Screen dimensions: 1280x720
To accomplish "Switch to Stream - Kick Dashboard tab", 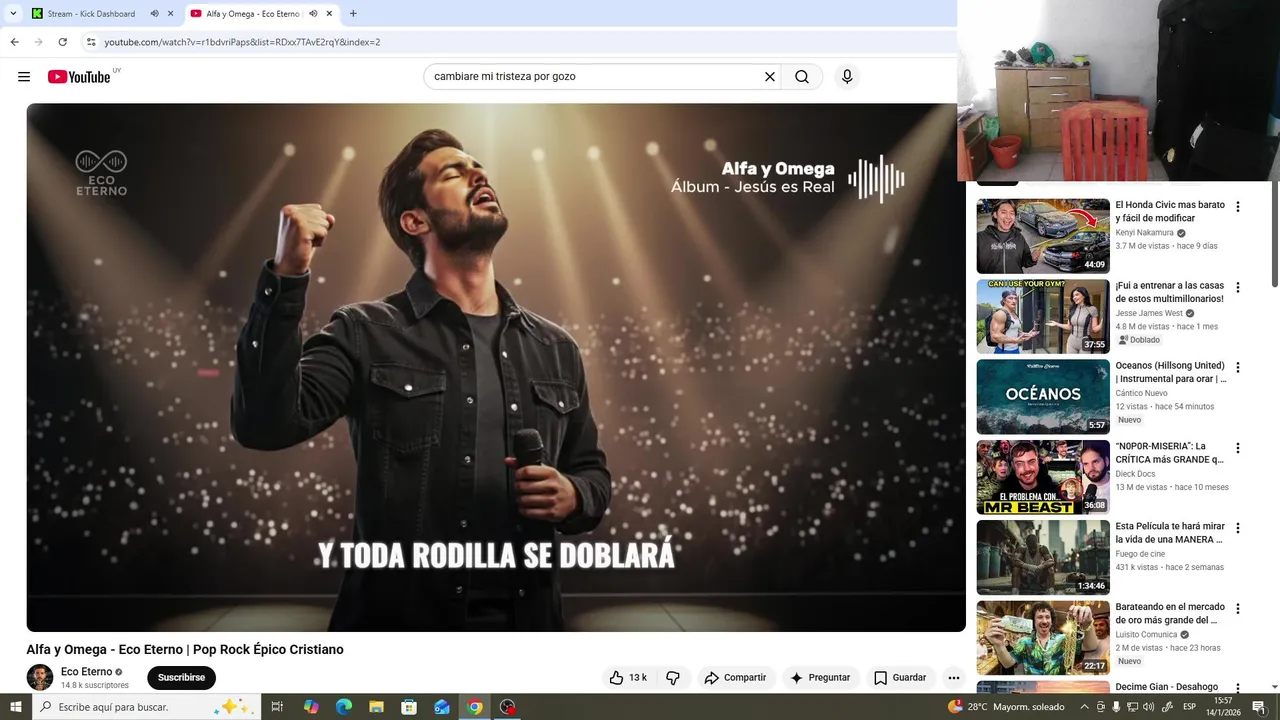I will tap(91, 14).
